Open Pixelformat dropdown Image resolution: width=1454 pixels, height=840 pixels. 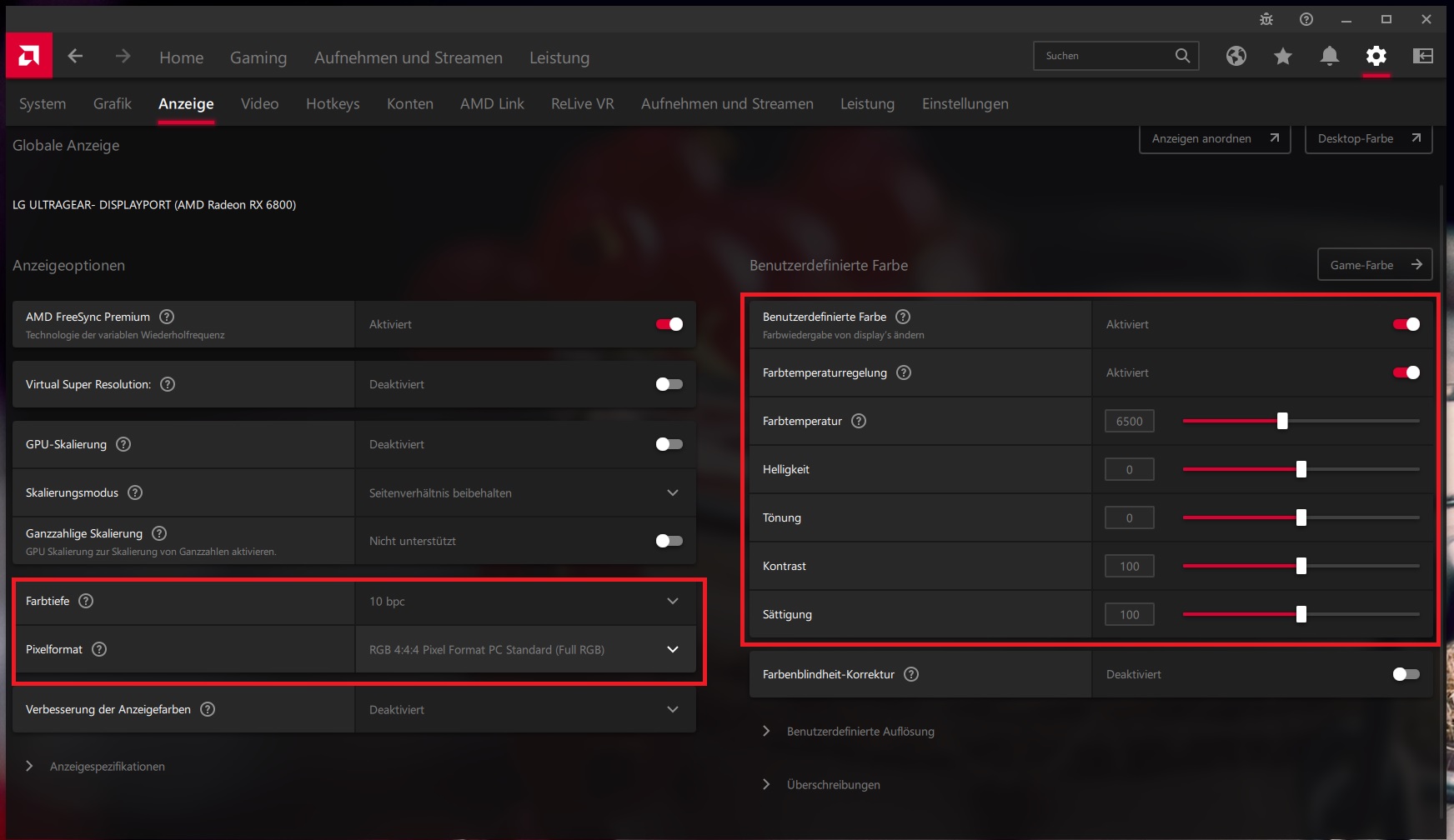pos(525,649)
